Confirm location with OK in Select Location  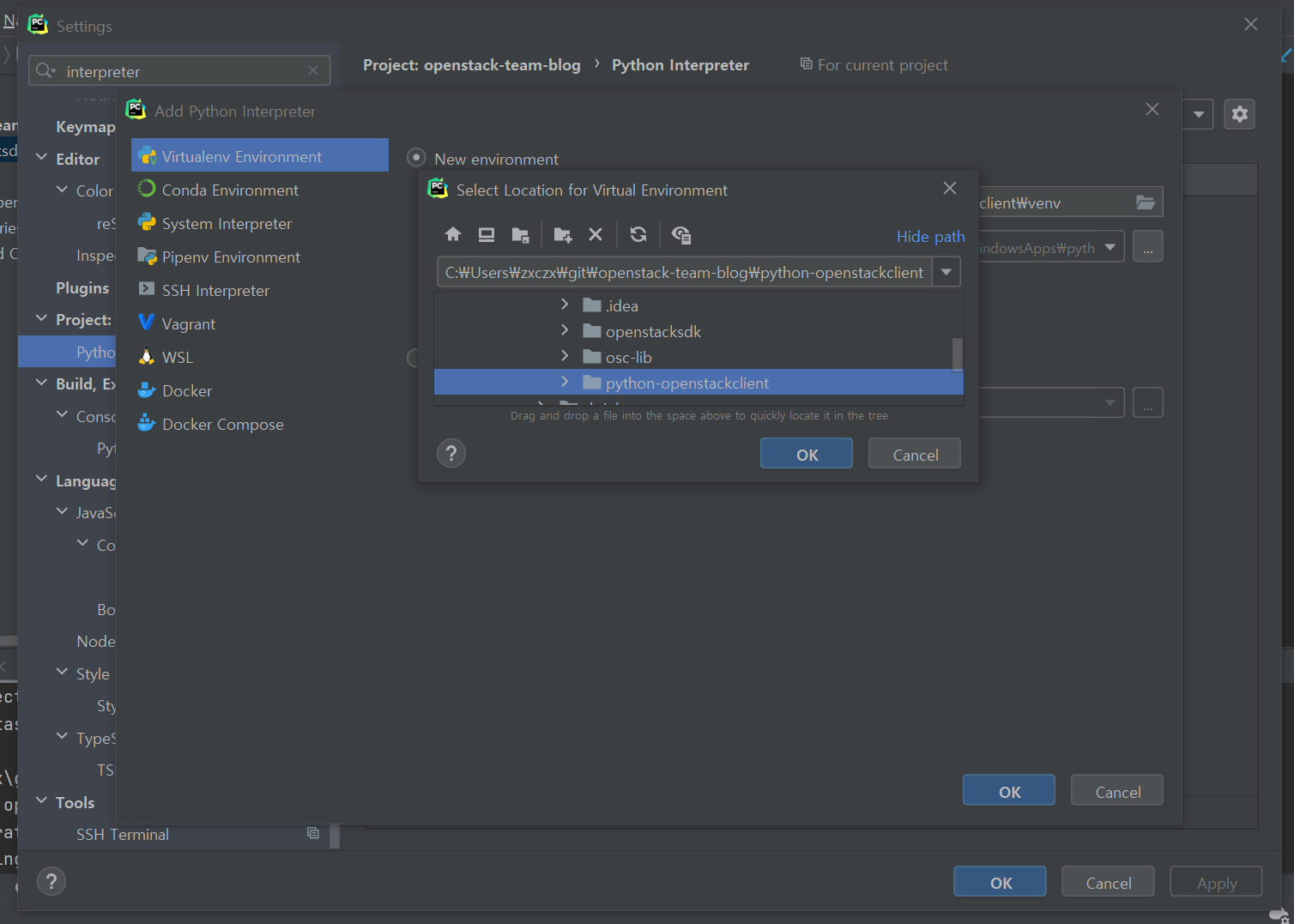pyautogui.click(x=807, y=454)
